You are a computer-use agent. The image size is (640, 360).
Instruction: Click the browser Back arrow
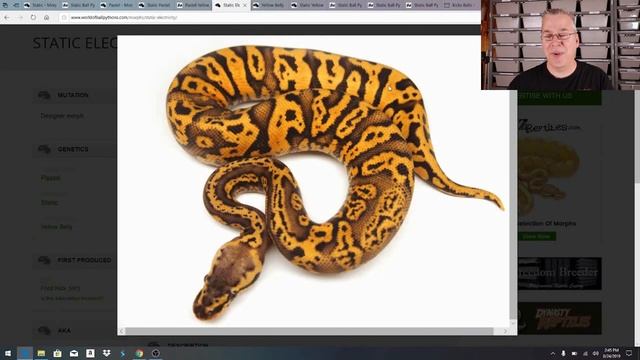tap(7, 18)
